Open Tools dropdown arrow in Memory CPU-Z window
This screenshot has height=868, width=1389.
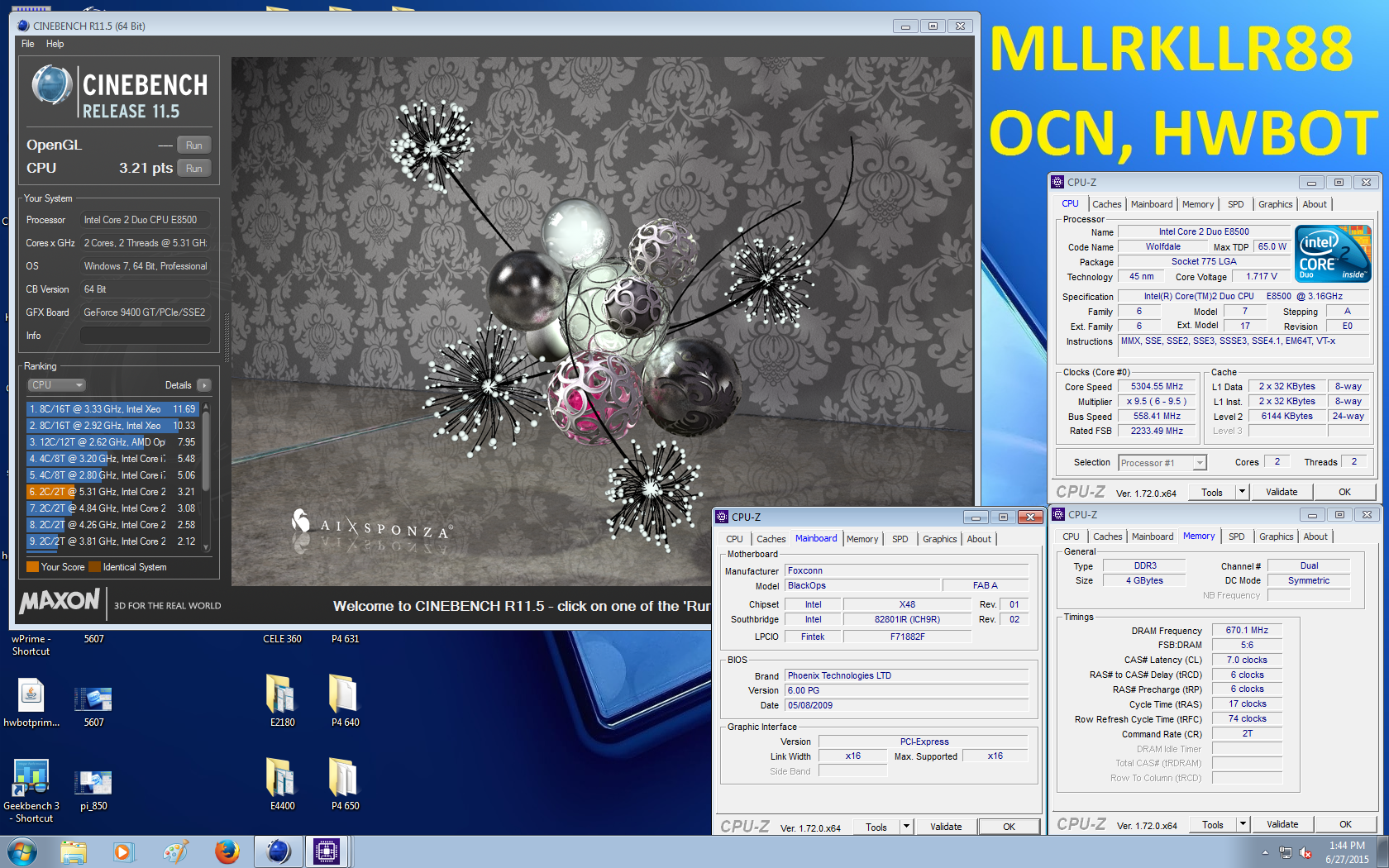tap(1243, 824)
